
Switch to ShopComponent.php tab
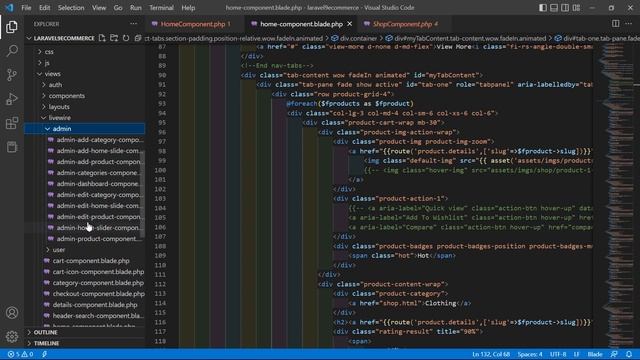405,24
